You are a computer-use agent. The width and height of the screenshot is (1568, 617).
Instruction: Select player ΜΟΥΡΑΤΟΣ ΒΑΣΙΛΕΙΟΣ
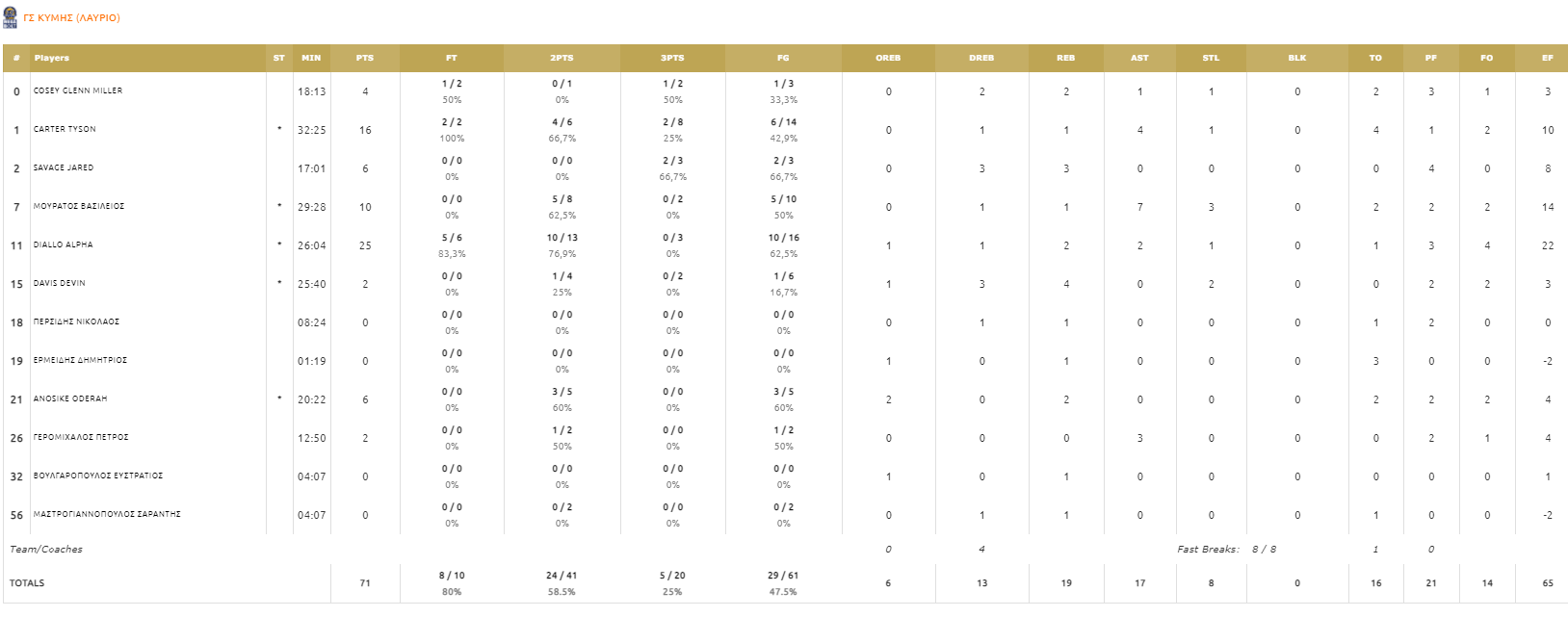pos(79,206)
